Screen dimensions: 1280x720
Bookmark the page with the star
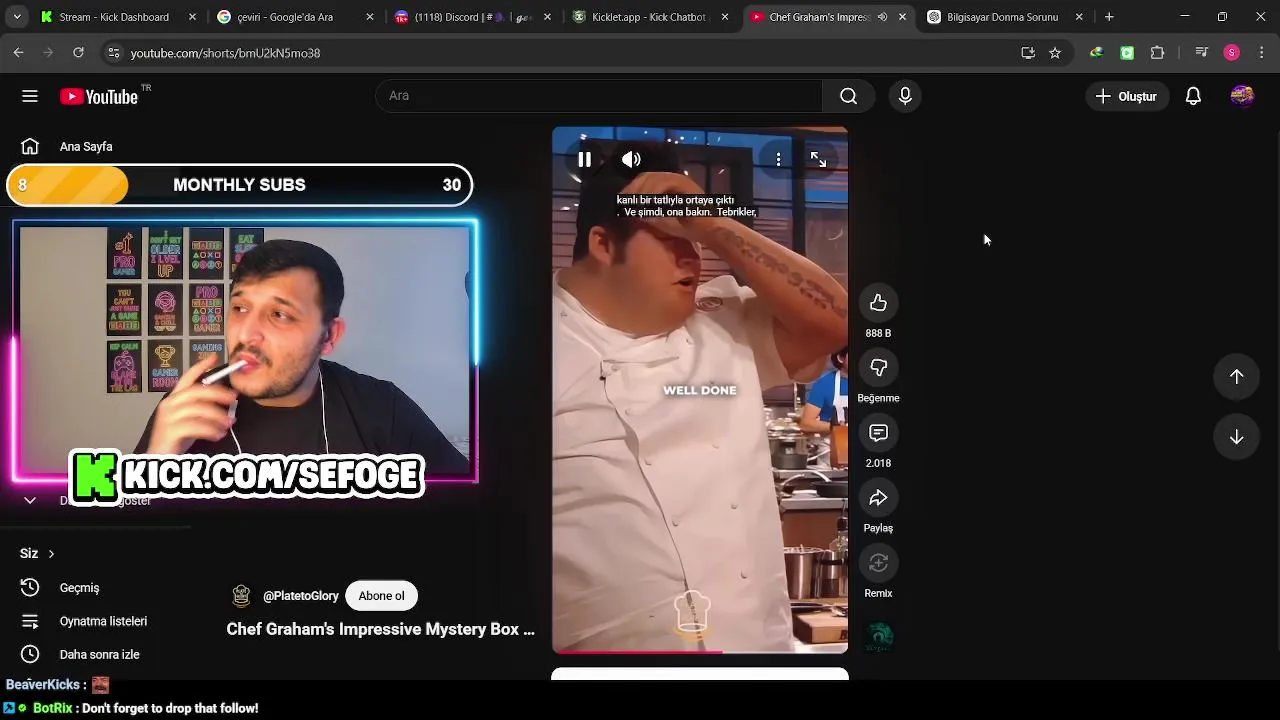click(1055, 53)
